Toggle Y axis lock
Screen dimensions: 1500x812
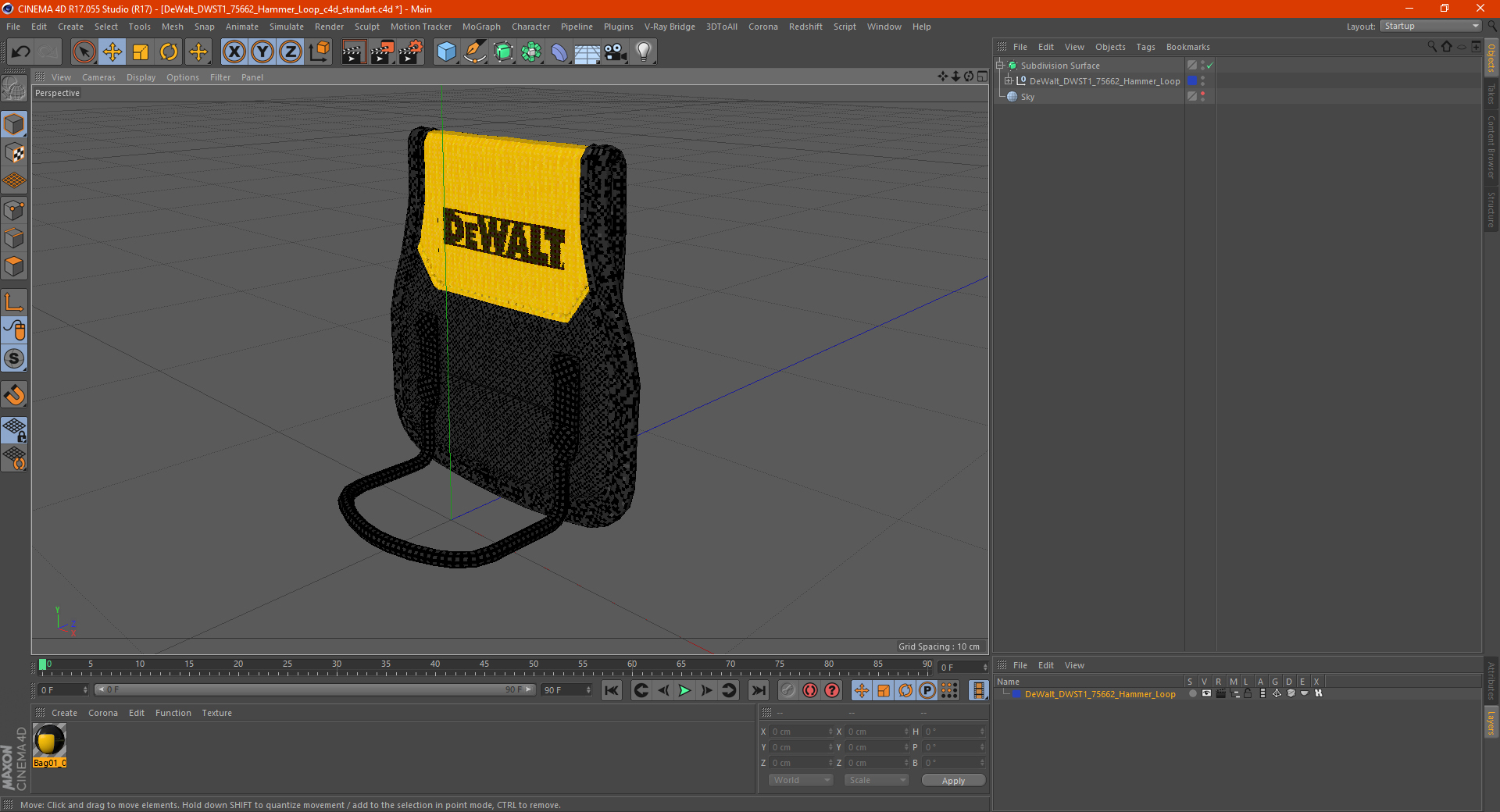click(x=262, y=52)
